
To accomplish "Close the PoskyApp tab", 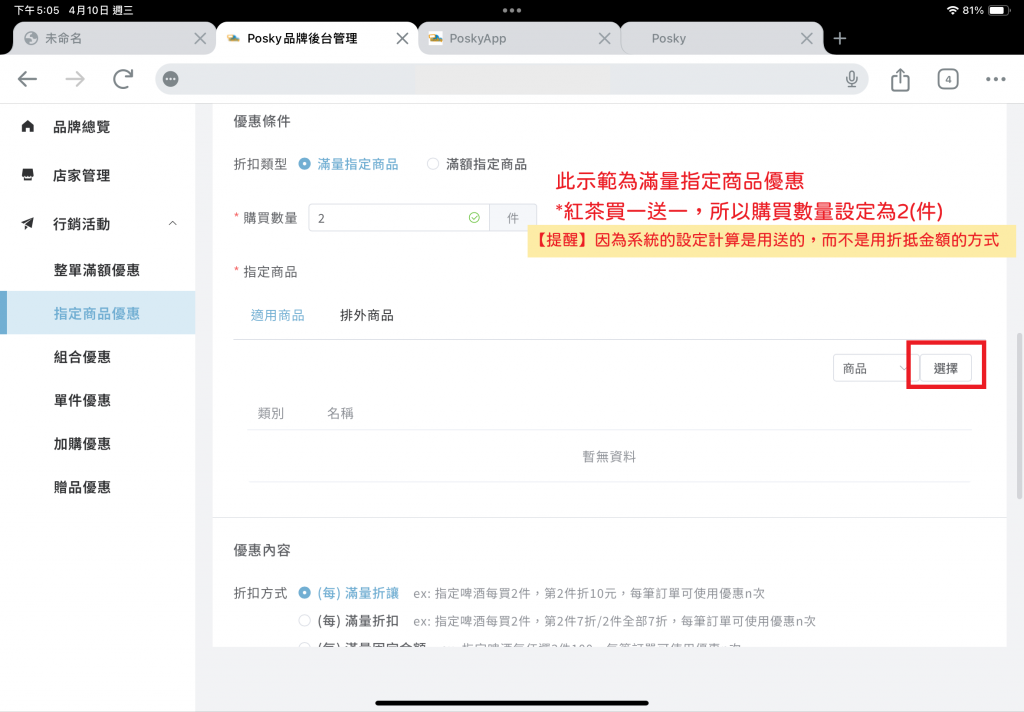I will click(605, 39).
